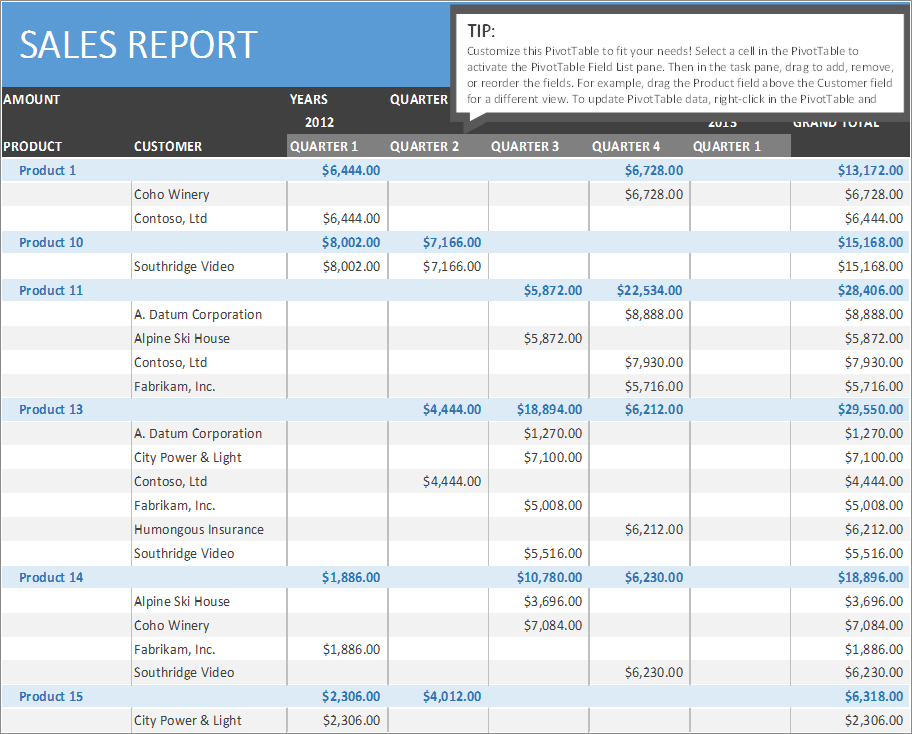This screenshot has height=734, width=912.
Task: Collapse the Product 11 group row
Action: [x=51, y=290]
